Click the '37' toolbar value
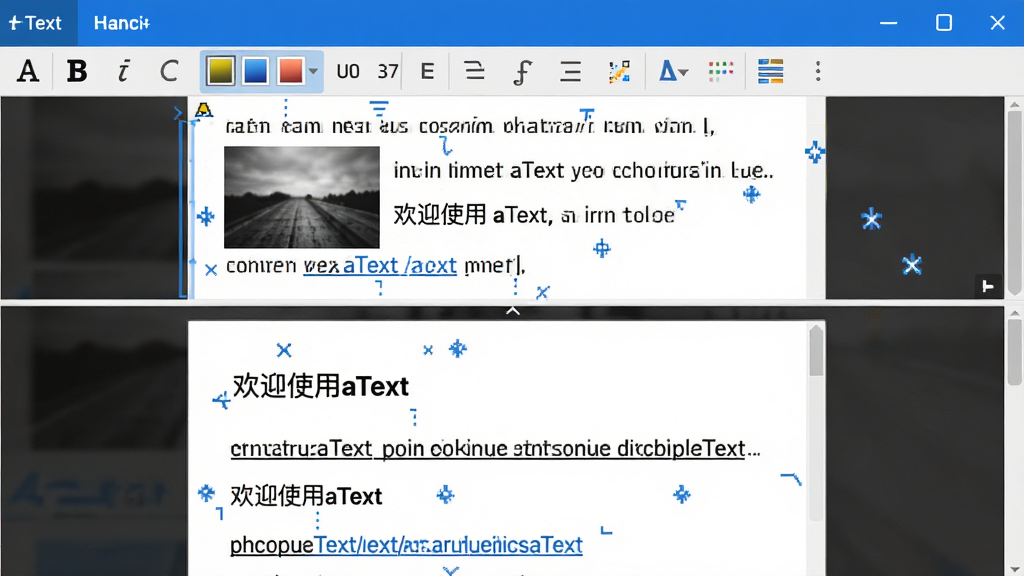This screenshot has height=576, width=1024. pyautogui.click(x=388, y=71)
